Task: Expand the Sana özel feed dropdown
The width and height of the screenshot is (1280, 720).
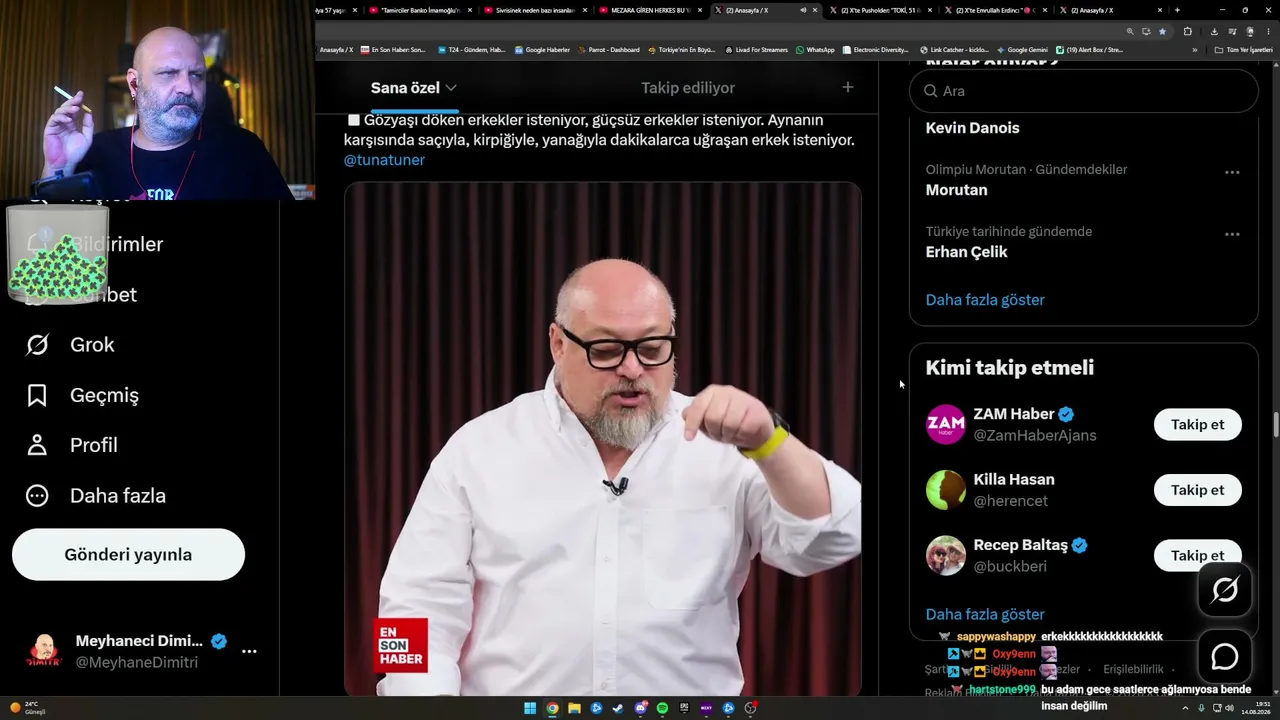Action: coord(451,88)
